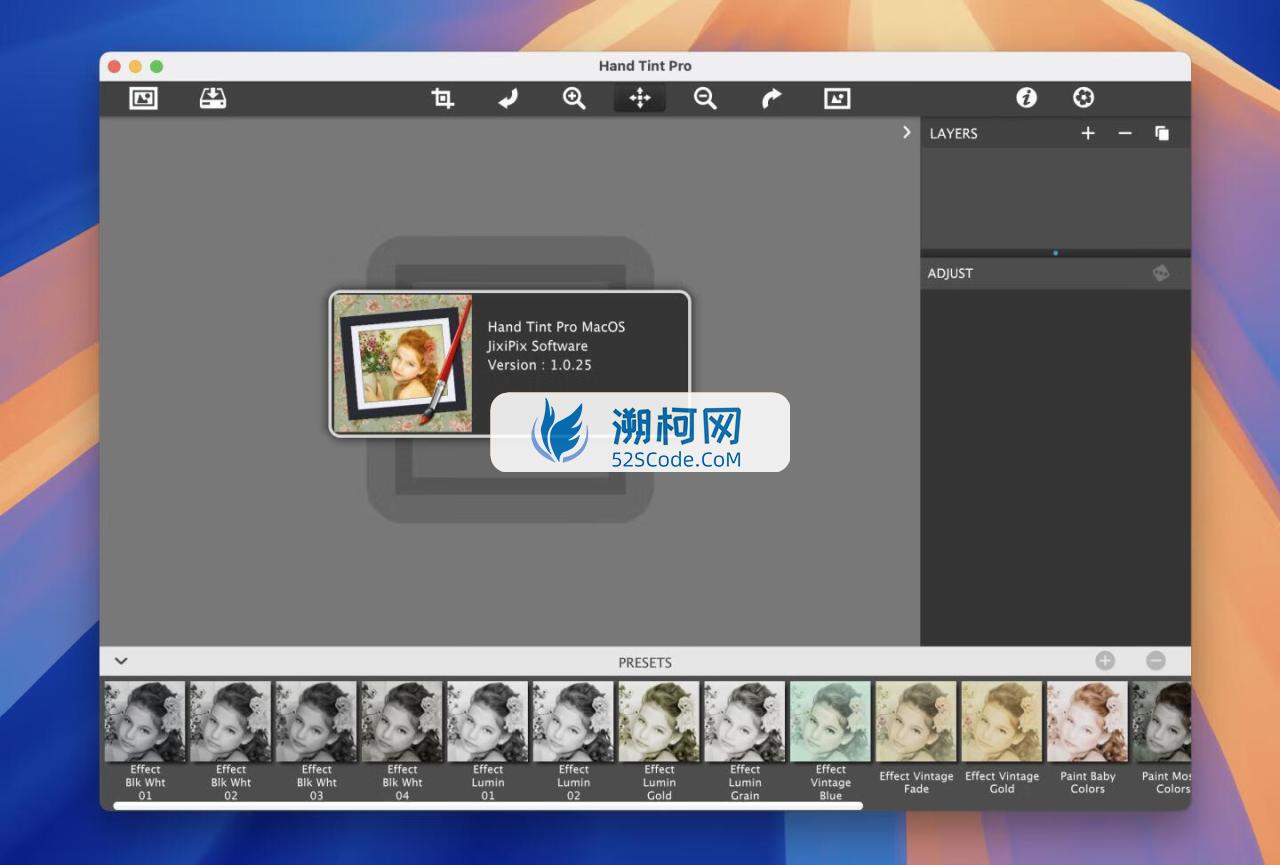Apply the Effect Lumin Gold preset

tap(659, 741)
